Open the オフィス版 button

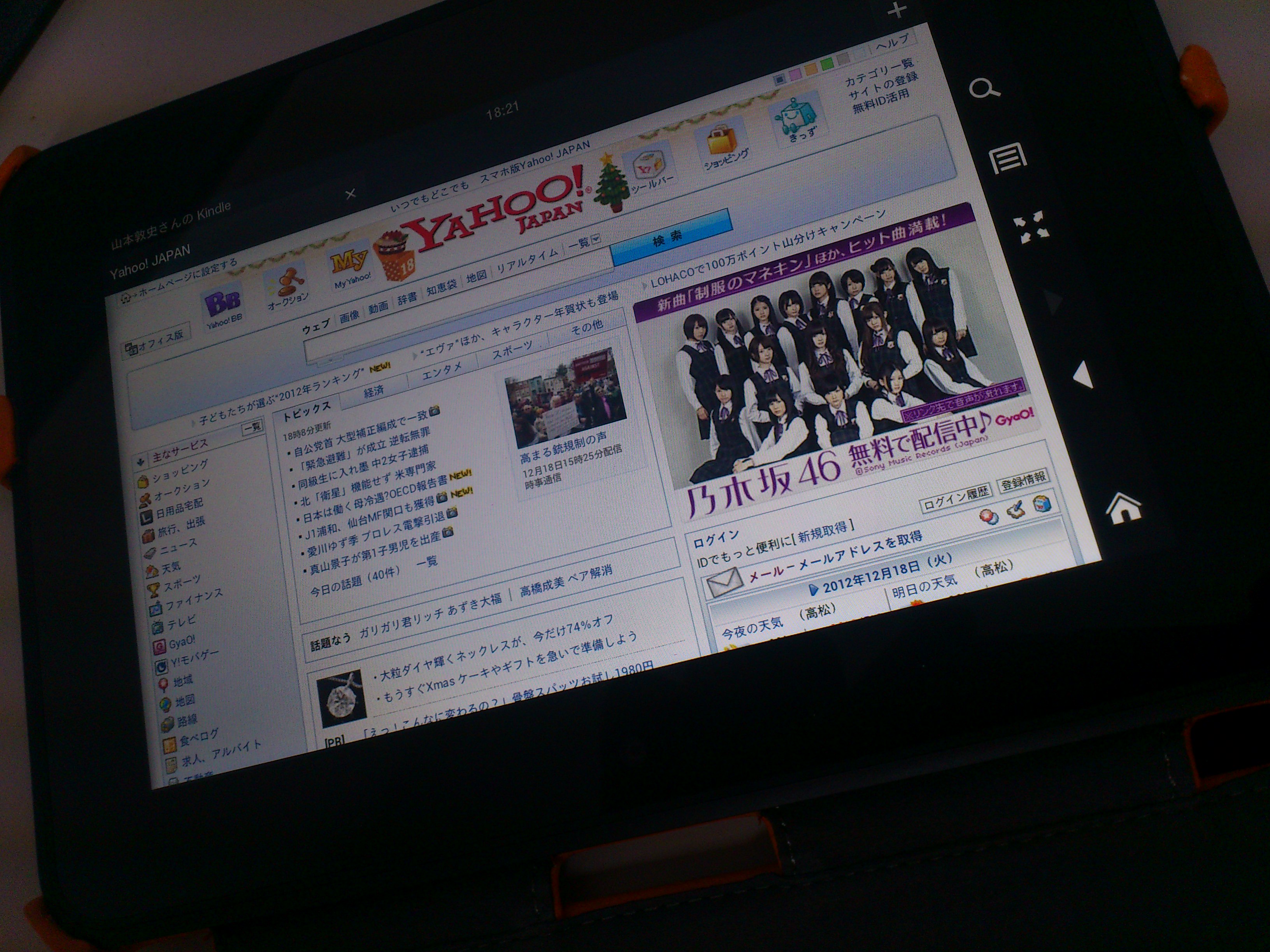coord(157,340)
